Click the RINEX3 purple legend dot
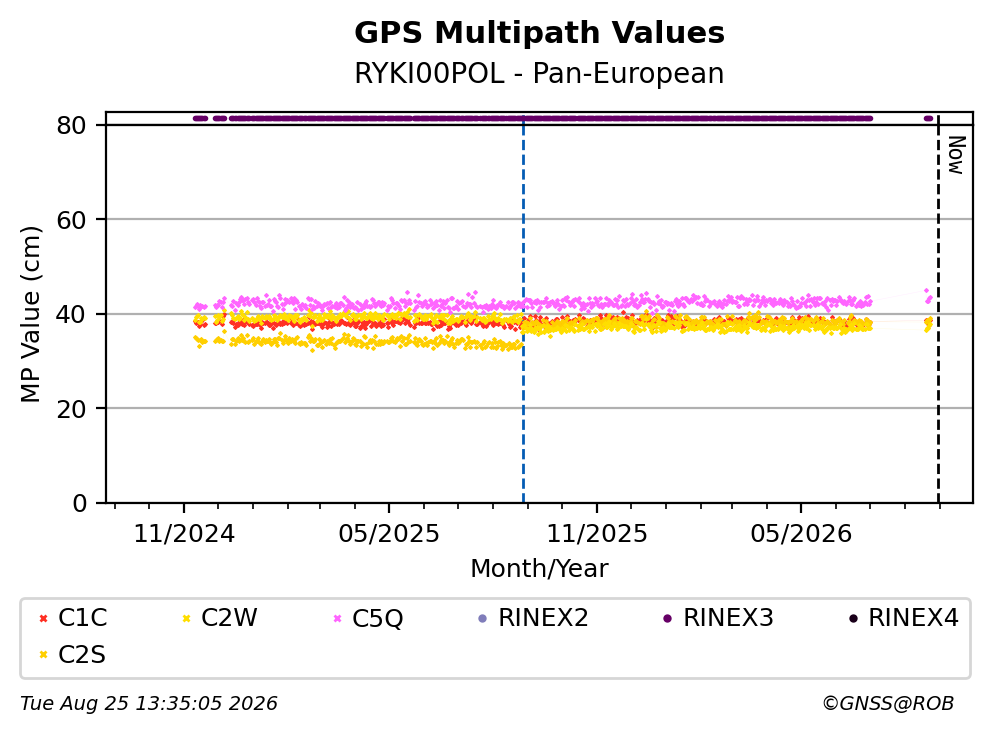This screenshot has width=993, height=734. [x=667, y=619]
